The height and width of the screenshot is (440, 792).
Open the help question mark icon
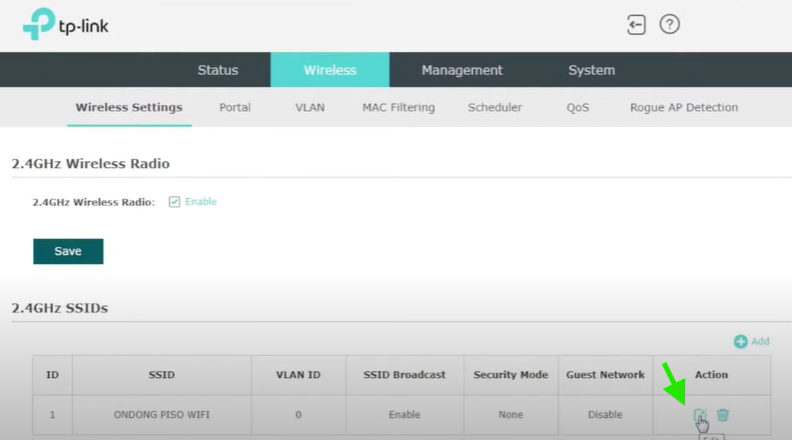(x=670, y=25)
